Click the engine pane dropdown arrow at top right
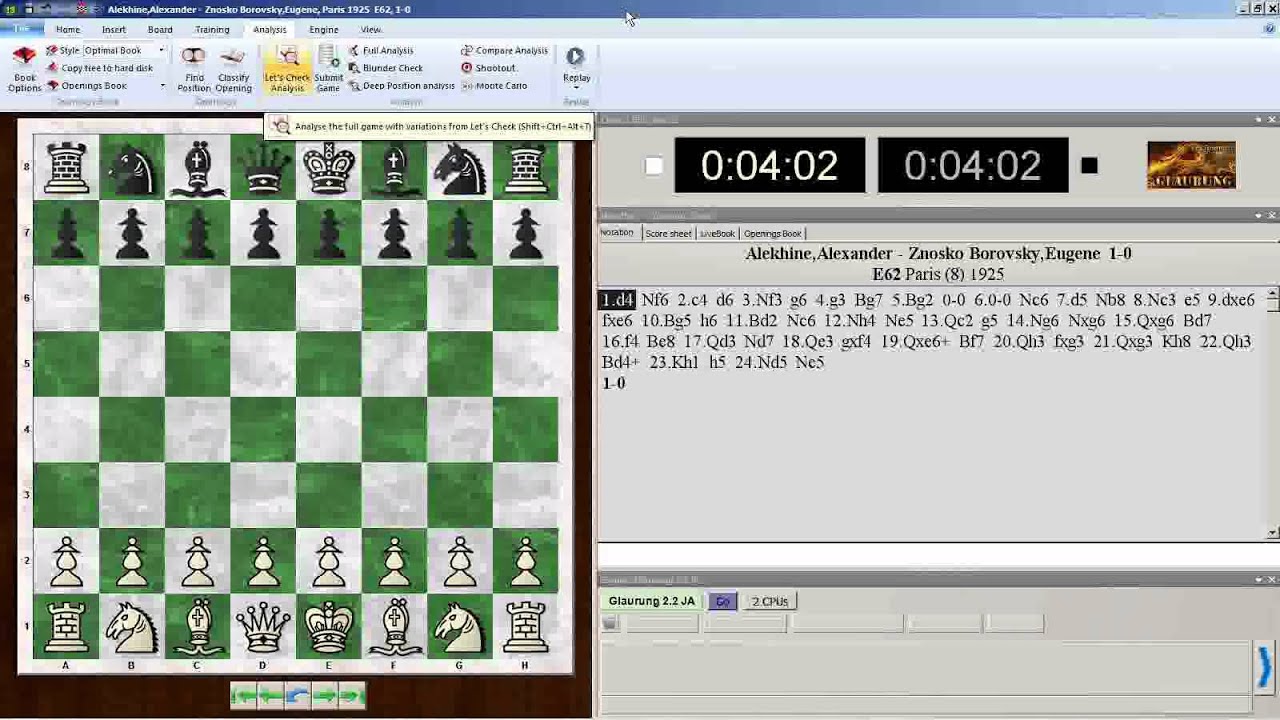This screenshot has height=720, width=1280. 1258,580
